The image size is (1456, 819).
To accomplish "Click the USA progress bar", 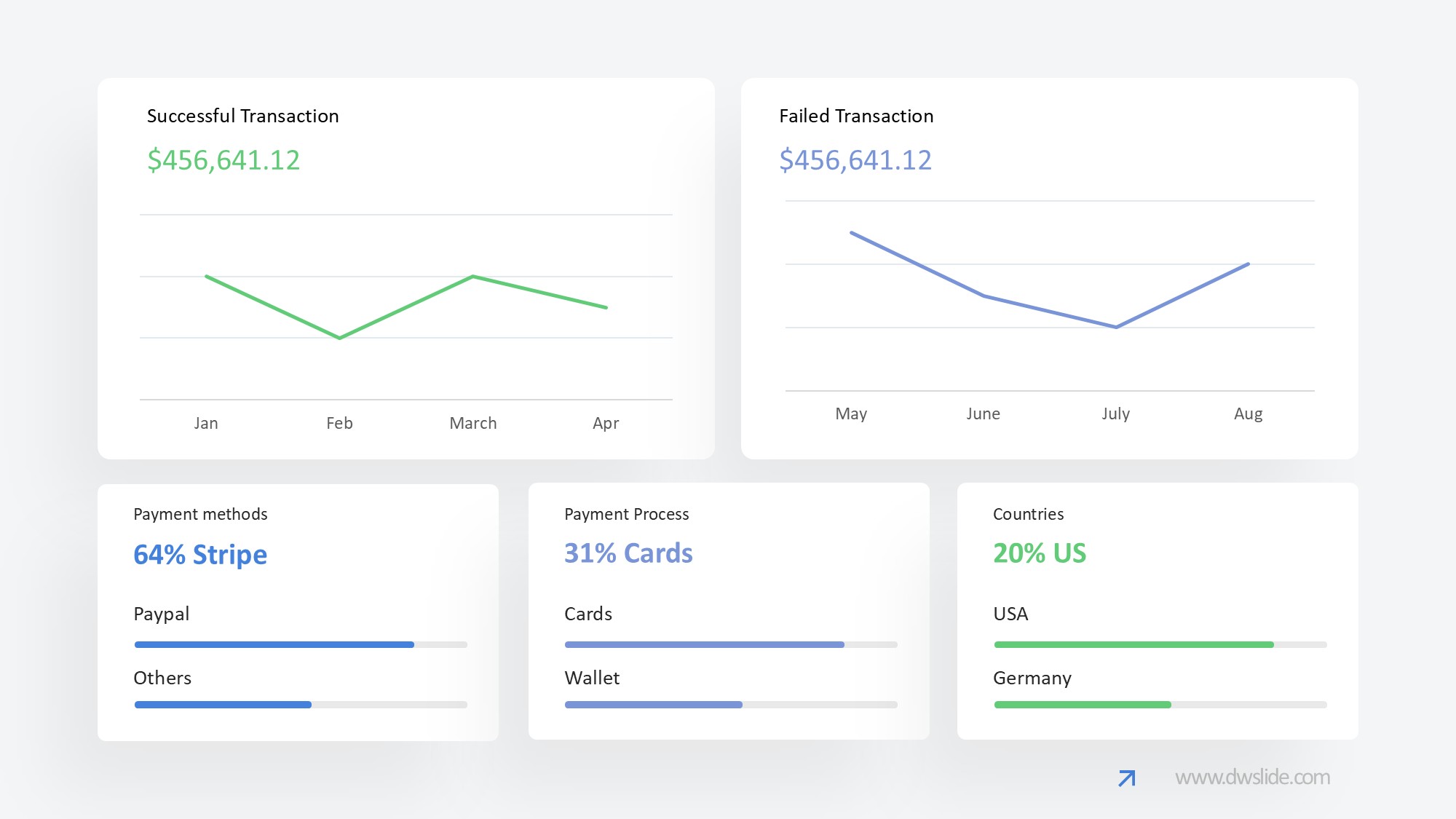I will coord(1160,644).
